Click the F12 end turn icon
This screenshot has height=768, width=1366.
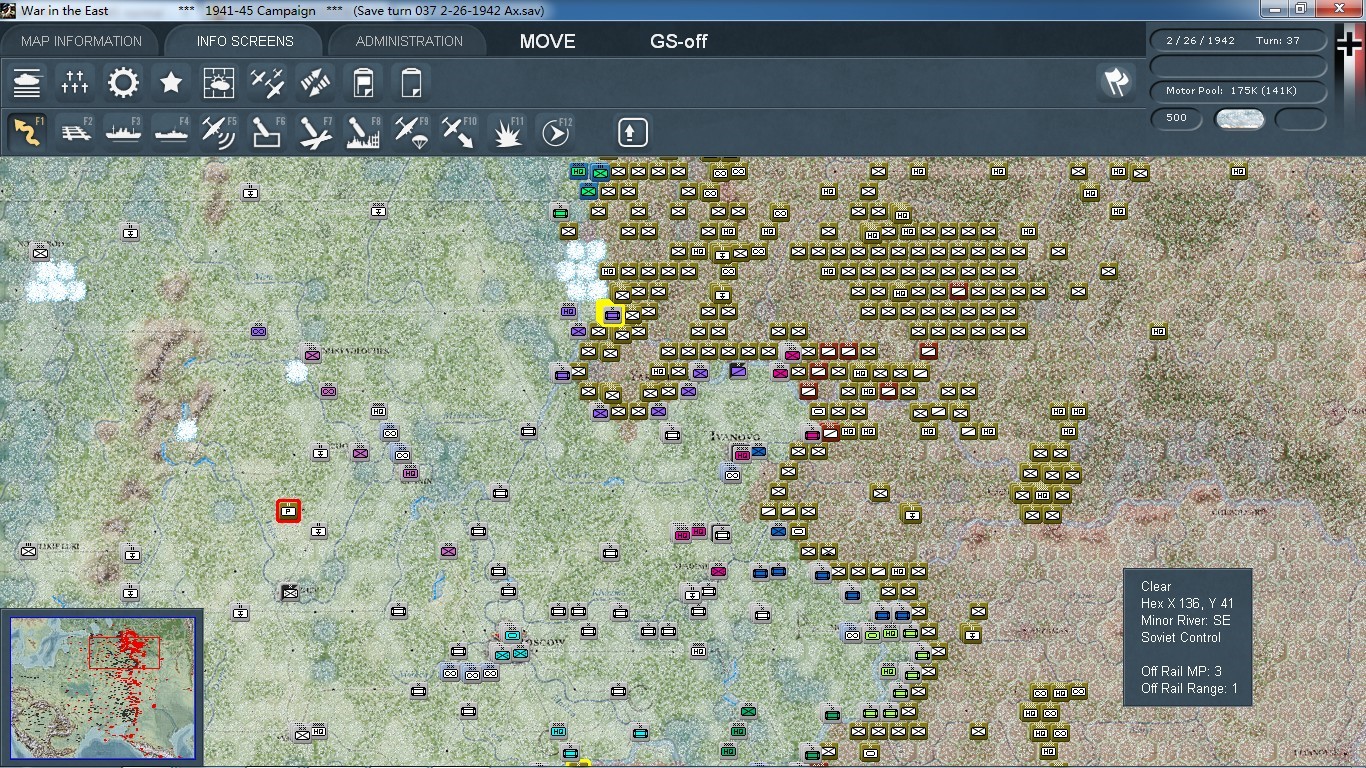click(x=555, y=132)
